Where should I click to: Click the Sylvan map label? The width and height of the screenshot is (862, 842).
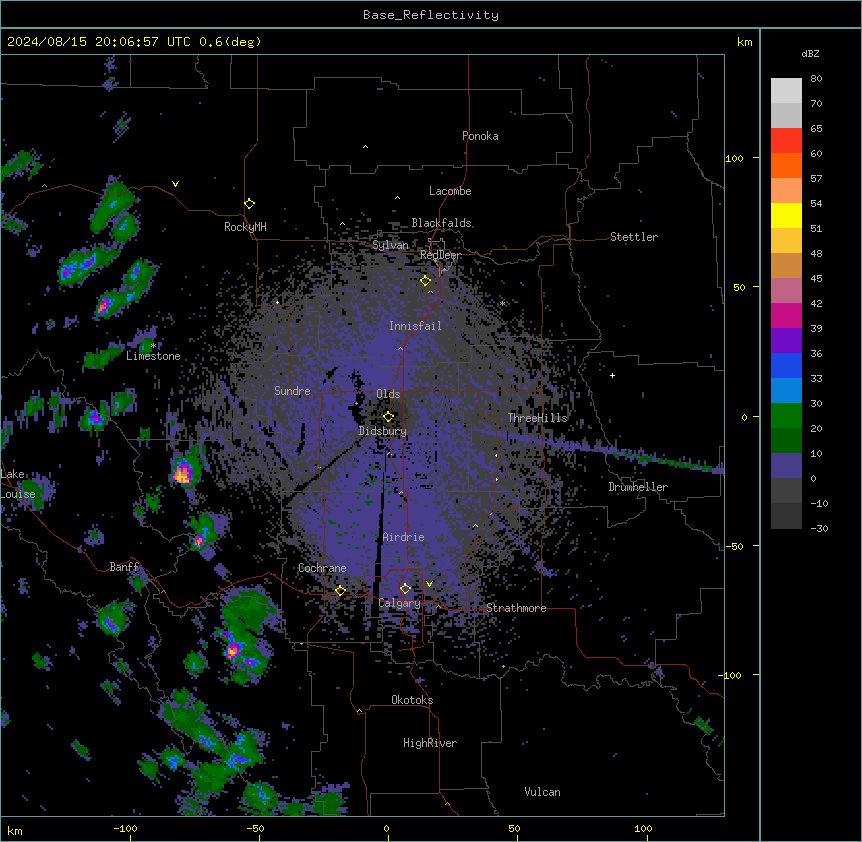coord(390,245)
